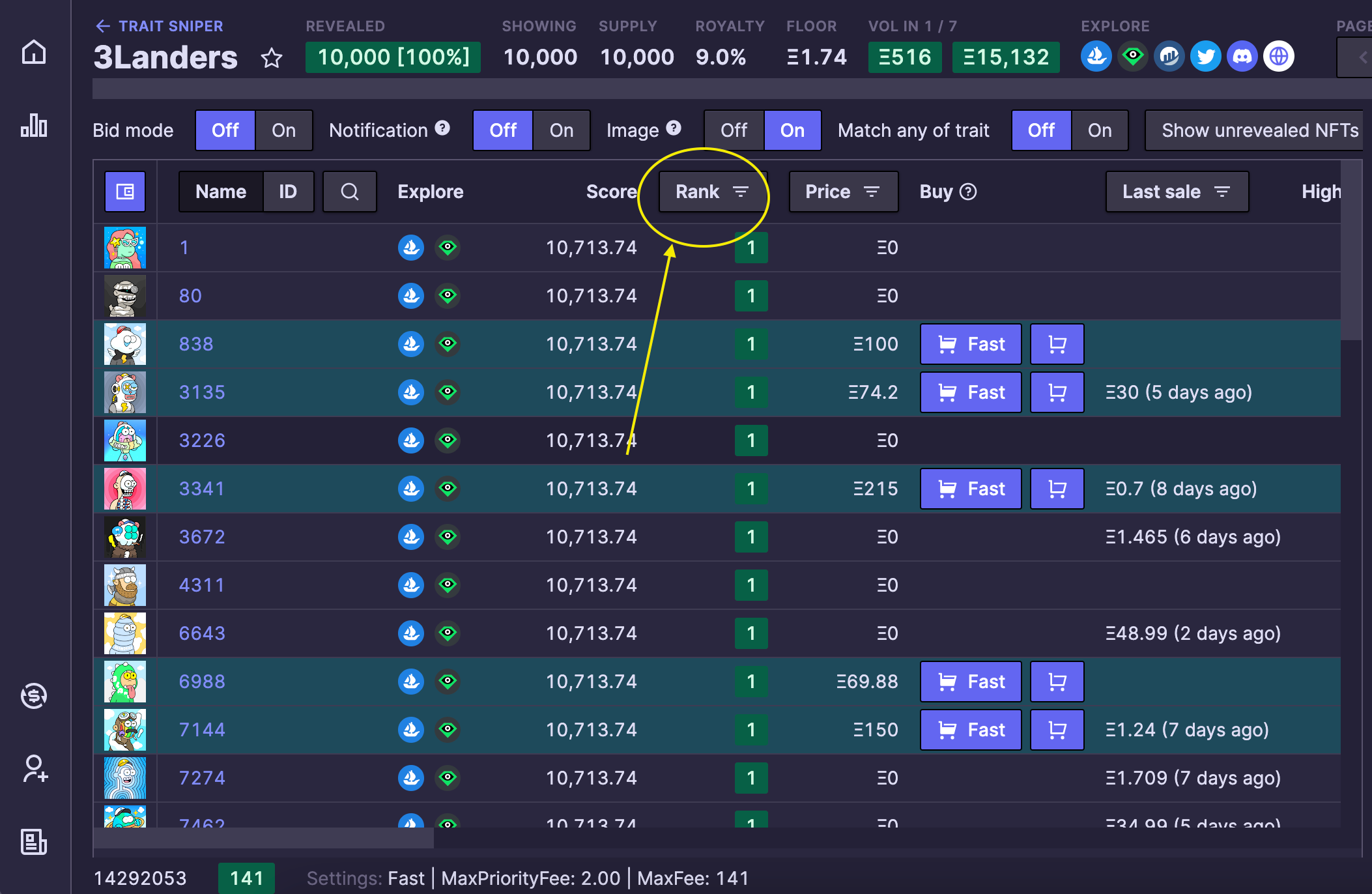Switch to the ID tab

288,192
